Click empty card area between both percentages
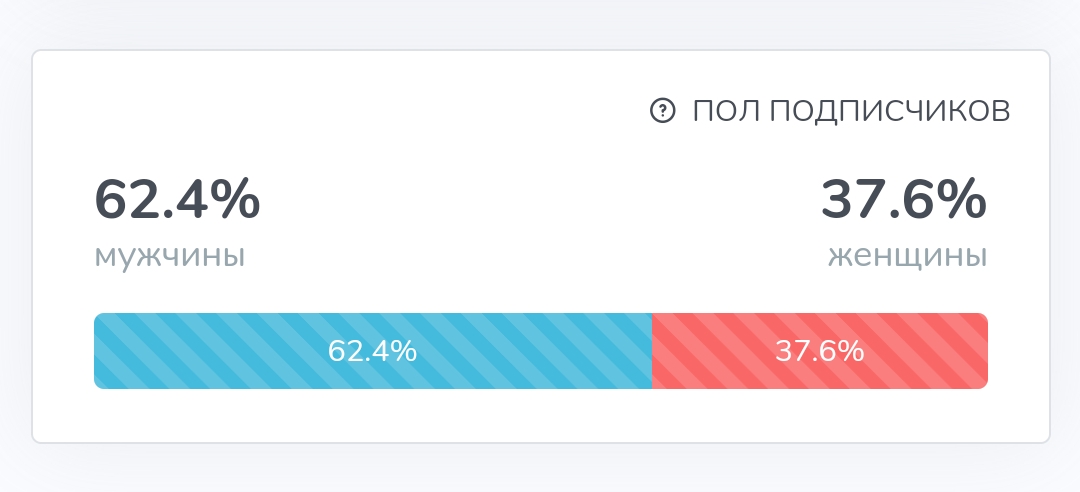Image resolution: width=1080 pixels, height=492 pixels. click(x=541, y=214)
